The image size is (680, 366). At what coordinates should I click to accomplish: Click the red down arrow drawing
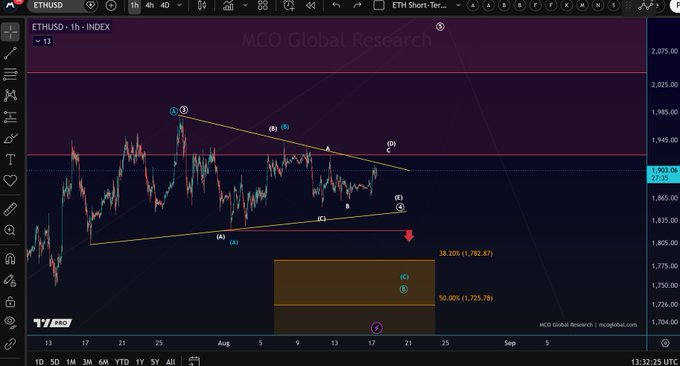point(409,236)
